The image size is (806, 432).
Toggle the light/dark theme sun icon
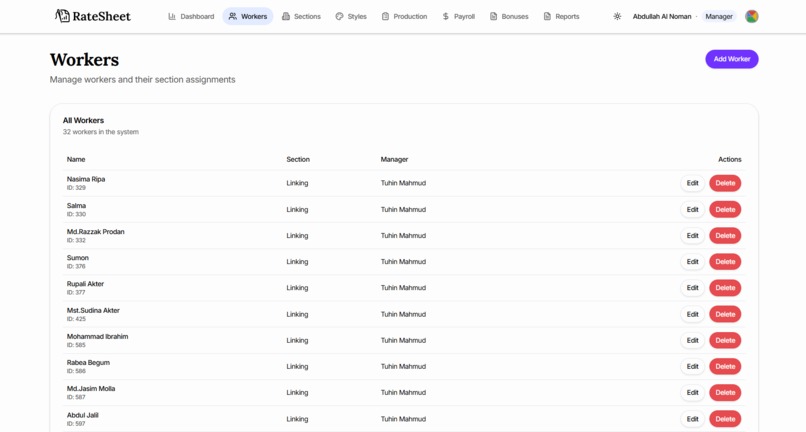coord(617,16)
